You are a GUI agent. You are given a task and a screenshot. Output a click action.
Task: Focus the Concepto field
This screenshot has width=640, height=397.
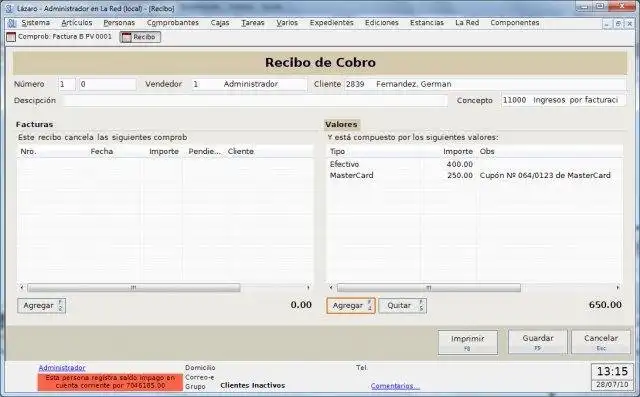[x=563, y=100]
